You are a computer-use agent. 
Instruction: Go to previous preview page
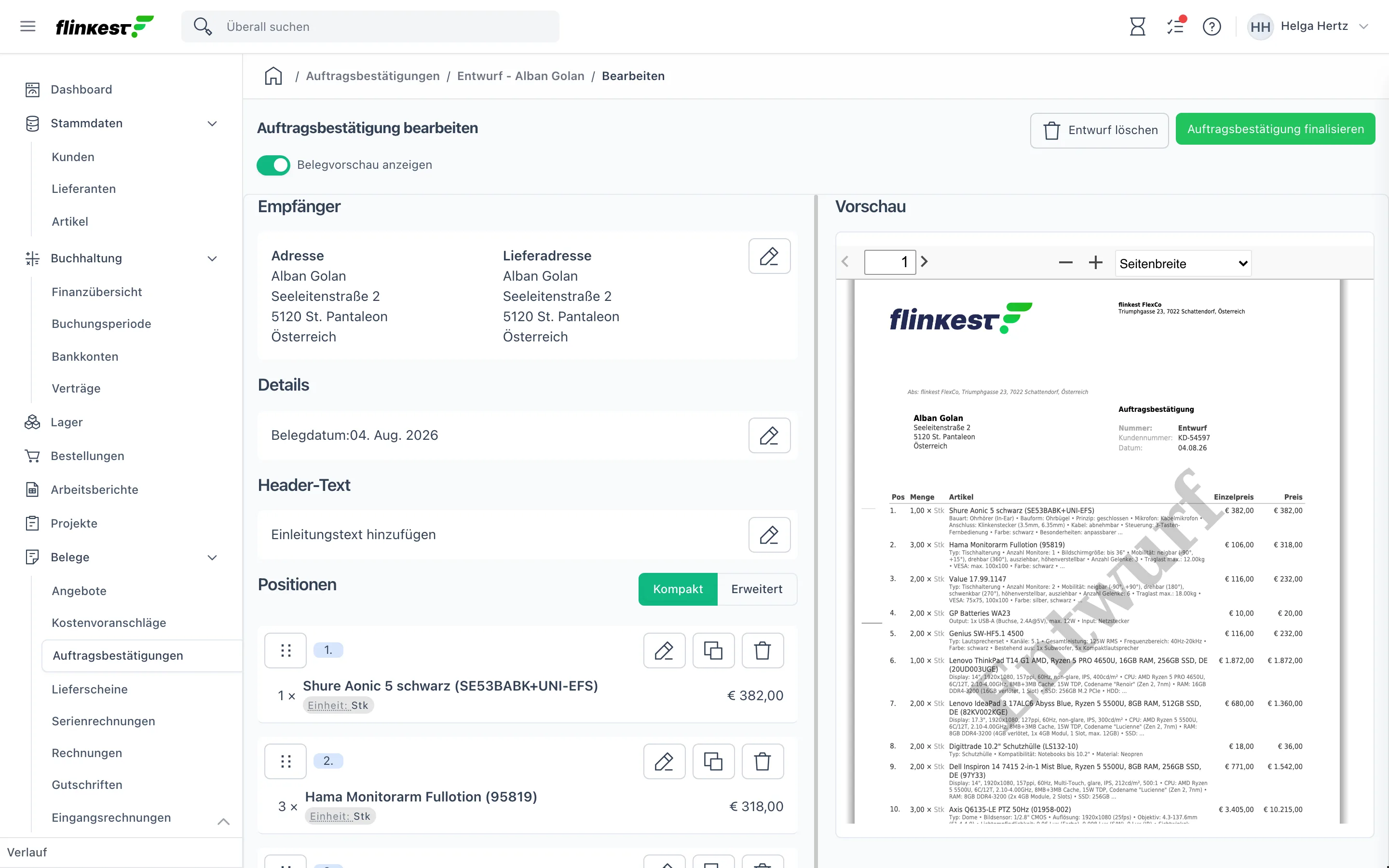point(845,262)
